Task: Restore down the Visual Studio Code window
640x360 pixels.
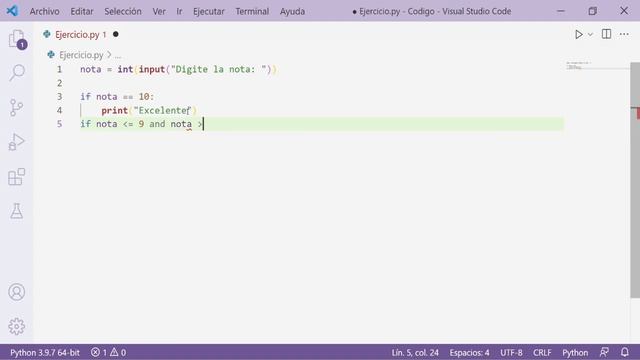Action: pyautogui.click(x=593, y=11)
